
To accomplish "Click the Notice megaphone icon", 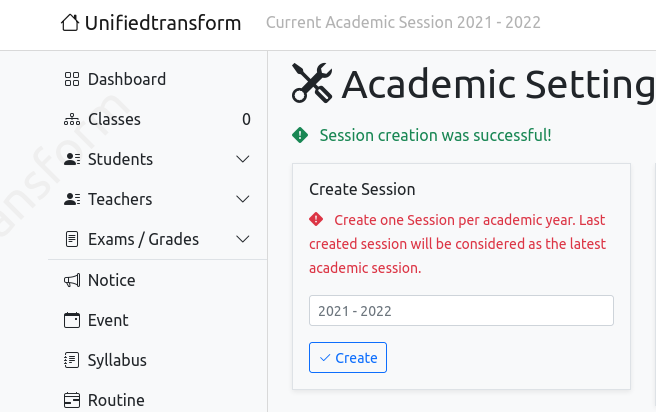I will (71, 281).
